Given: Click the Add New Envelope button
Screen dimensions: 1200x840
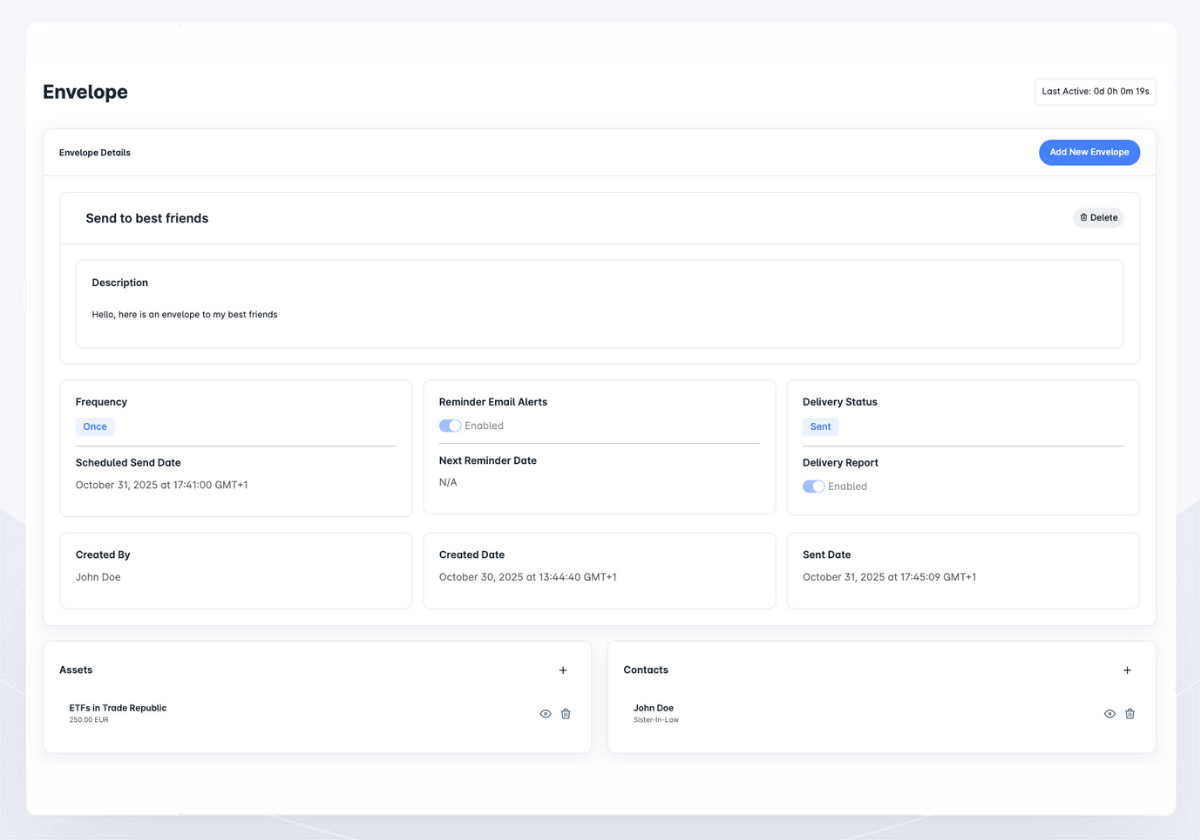Looking at the screenshot, I should coord(1089,152).
